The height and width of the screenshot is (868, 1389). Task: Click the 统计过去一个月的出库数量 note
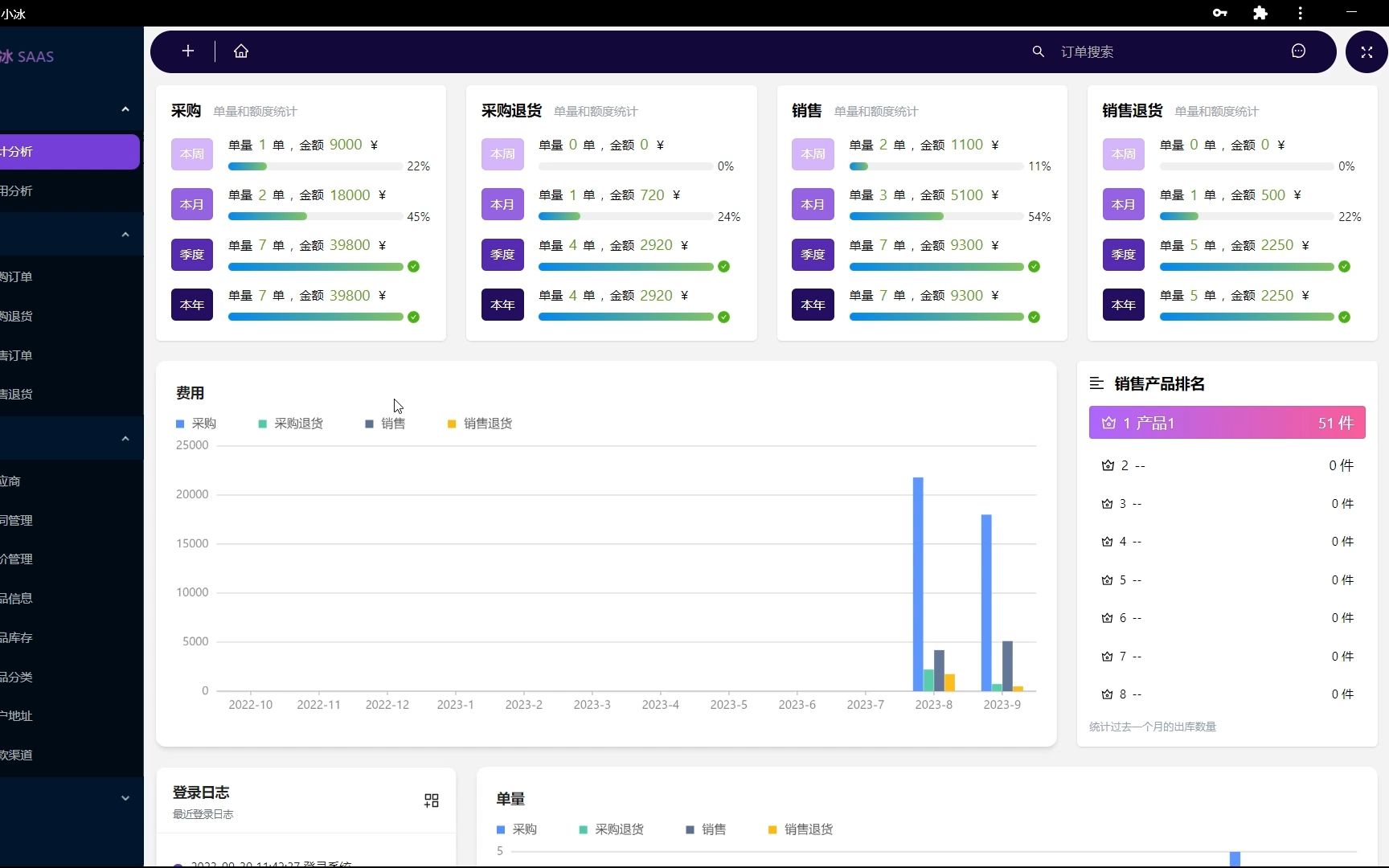click(1153, 727)
